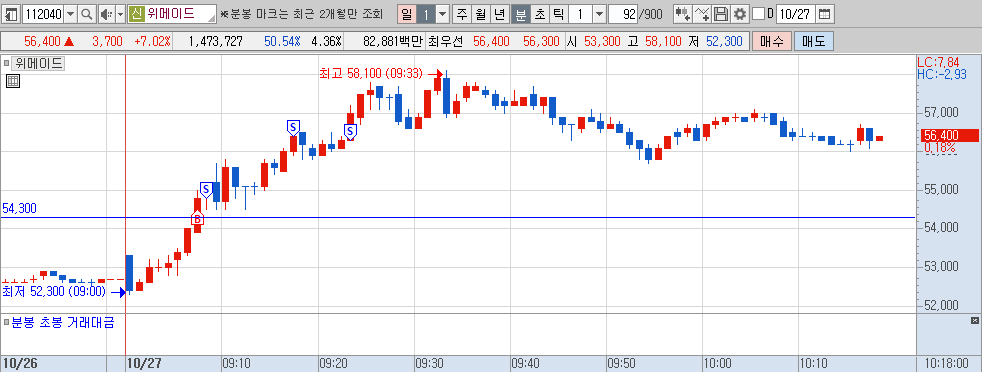Expand the minute interval dropdown after 틱
Screen dimensions: 982x372
click(x=599, y=13)
